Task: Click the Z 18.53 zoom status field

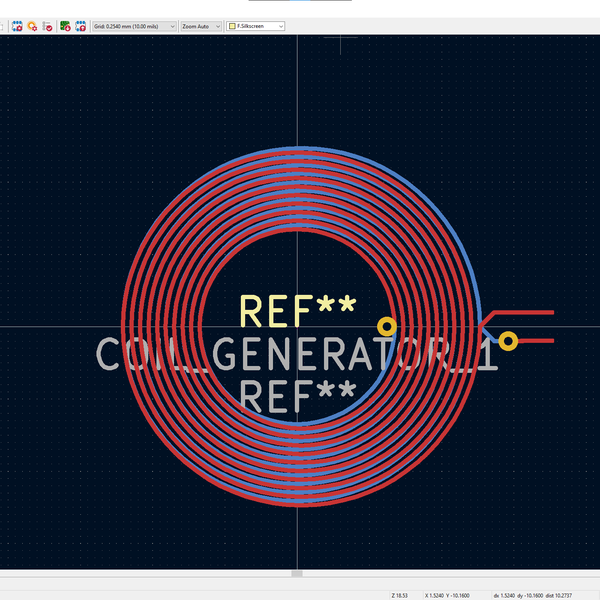Action: (399, 595)
